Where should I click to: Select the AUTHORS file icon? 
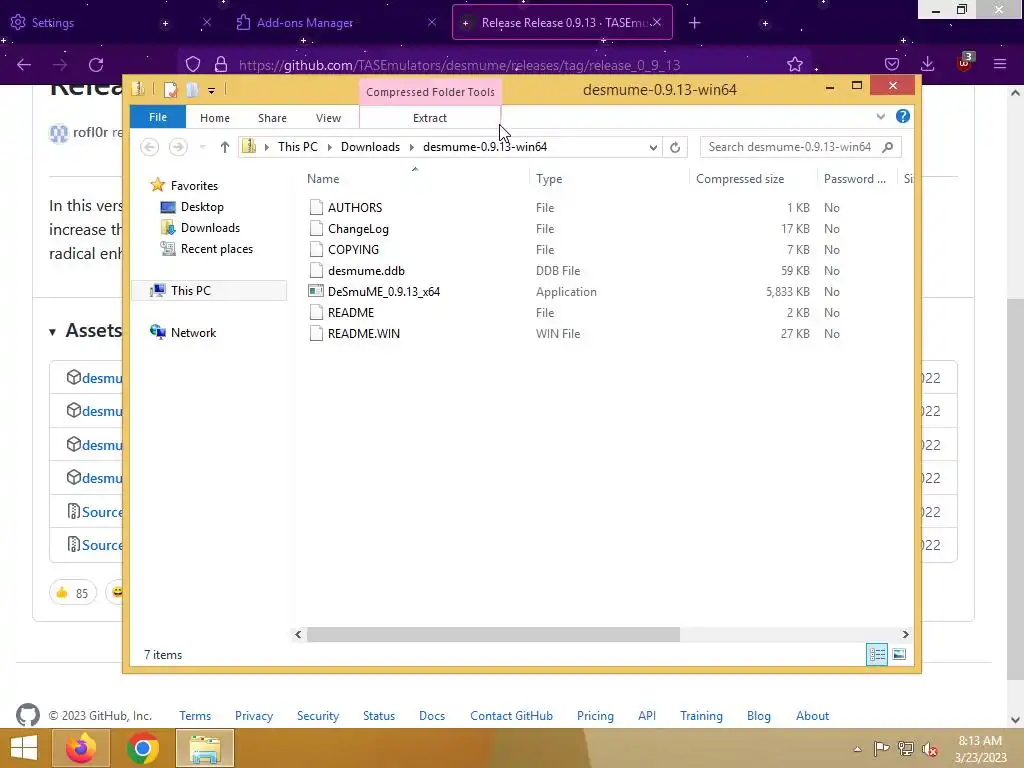tap(316, 207)
